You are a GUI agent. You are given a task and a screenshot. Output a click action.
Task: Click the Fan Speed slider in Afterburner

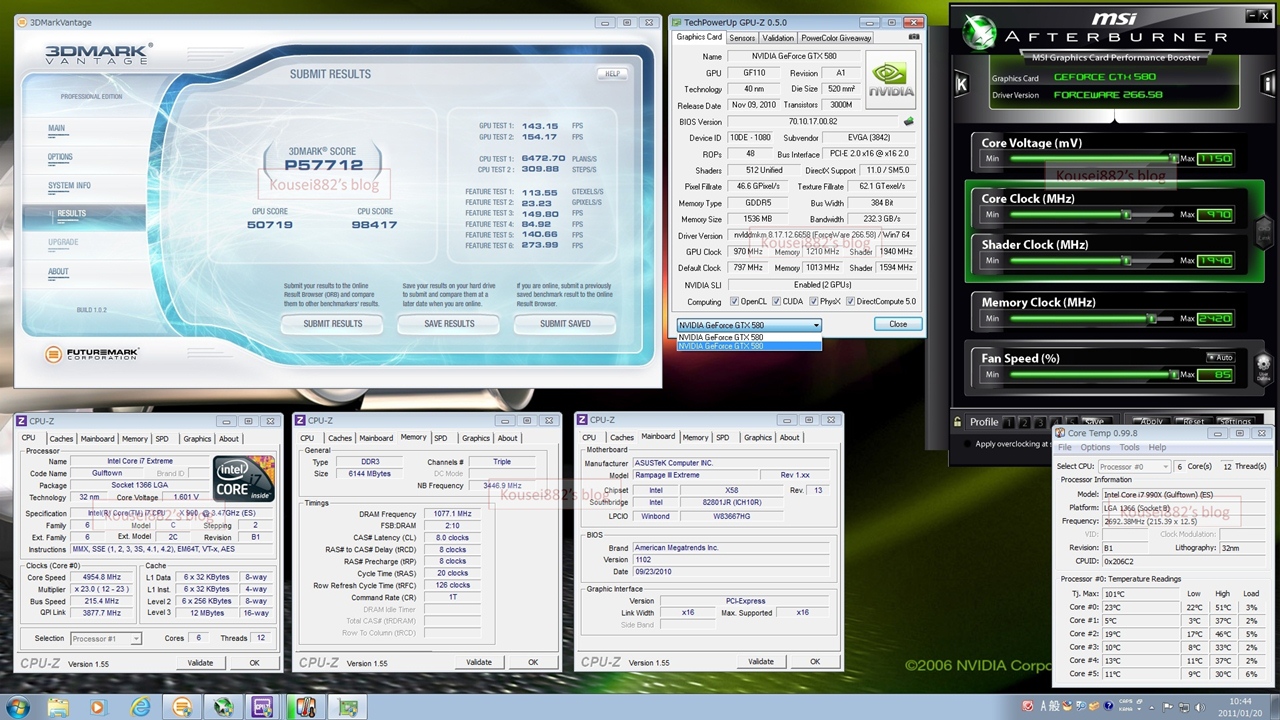(x=1093, y=374)
